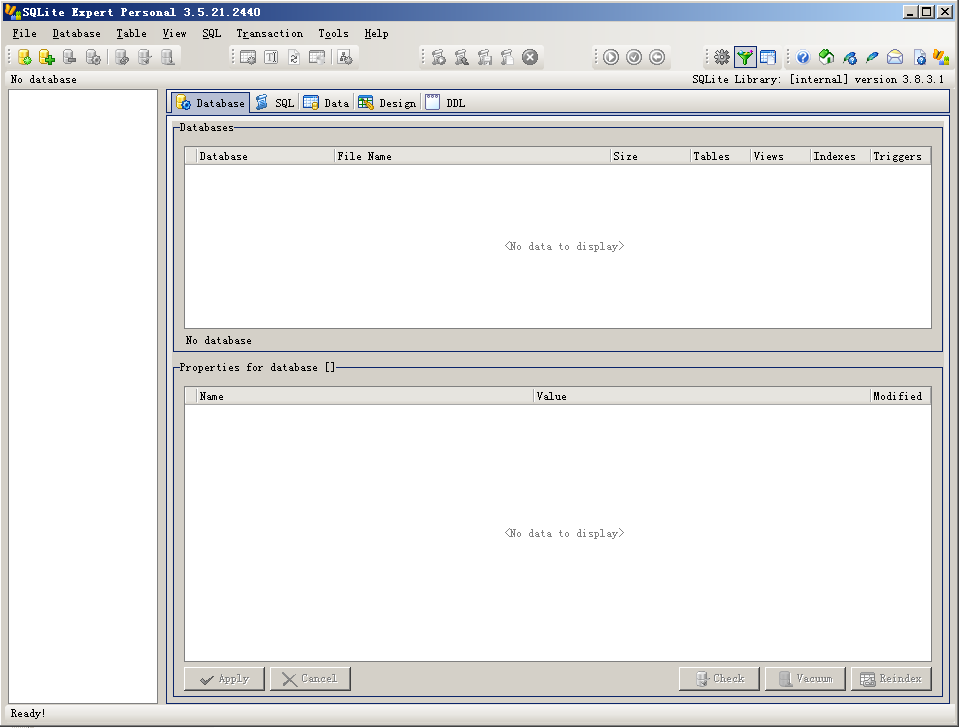Click the Close Database icon with minus sign
The width and height of the screenshot is (959, 728).
pyautogui.click(x=70, y=57)
